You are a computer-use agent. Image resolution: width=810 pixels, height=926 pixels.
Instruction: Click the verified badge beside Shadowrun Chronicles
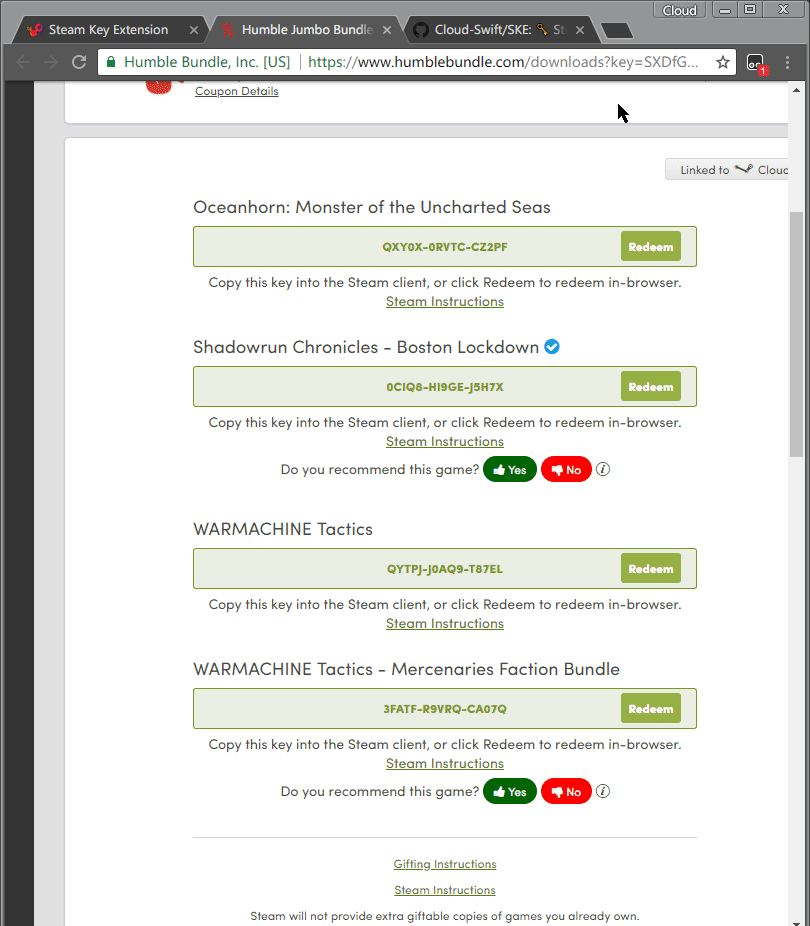pyautogui.click(x=552, y=347)
